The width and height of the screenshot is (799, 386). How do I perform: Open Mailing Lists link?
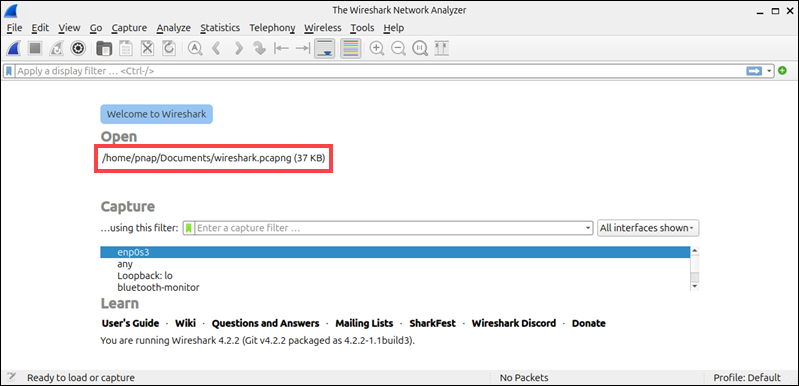(364, 323)
